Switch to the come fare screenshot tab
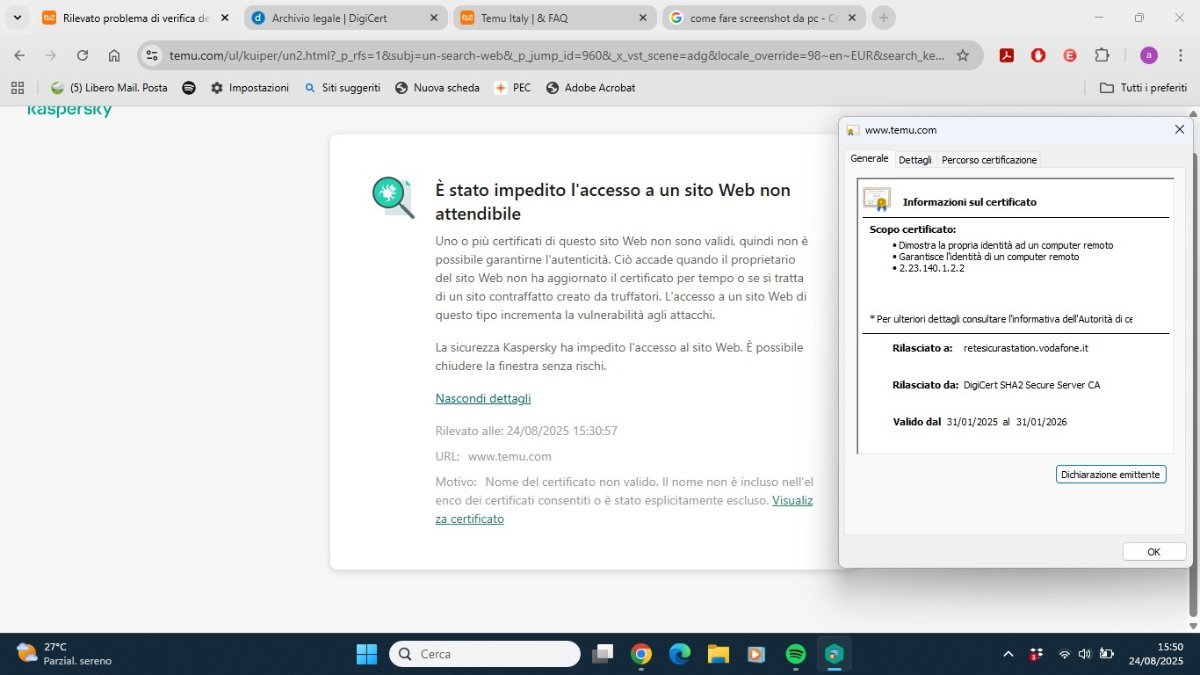 [x=765, y=18]
